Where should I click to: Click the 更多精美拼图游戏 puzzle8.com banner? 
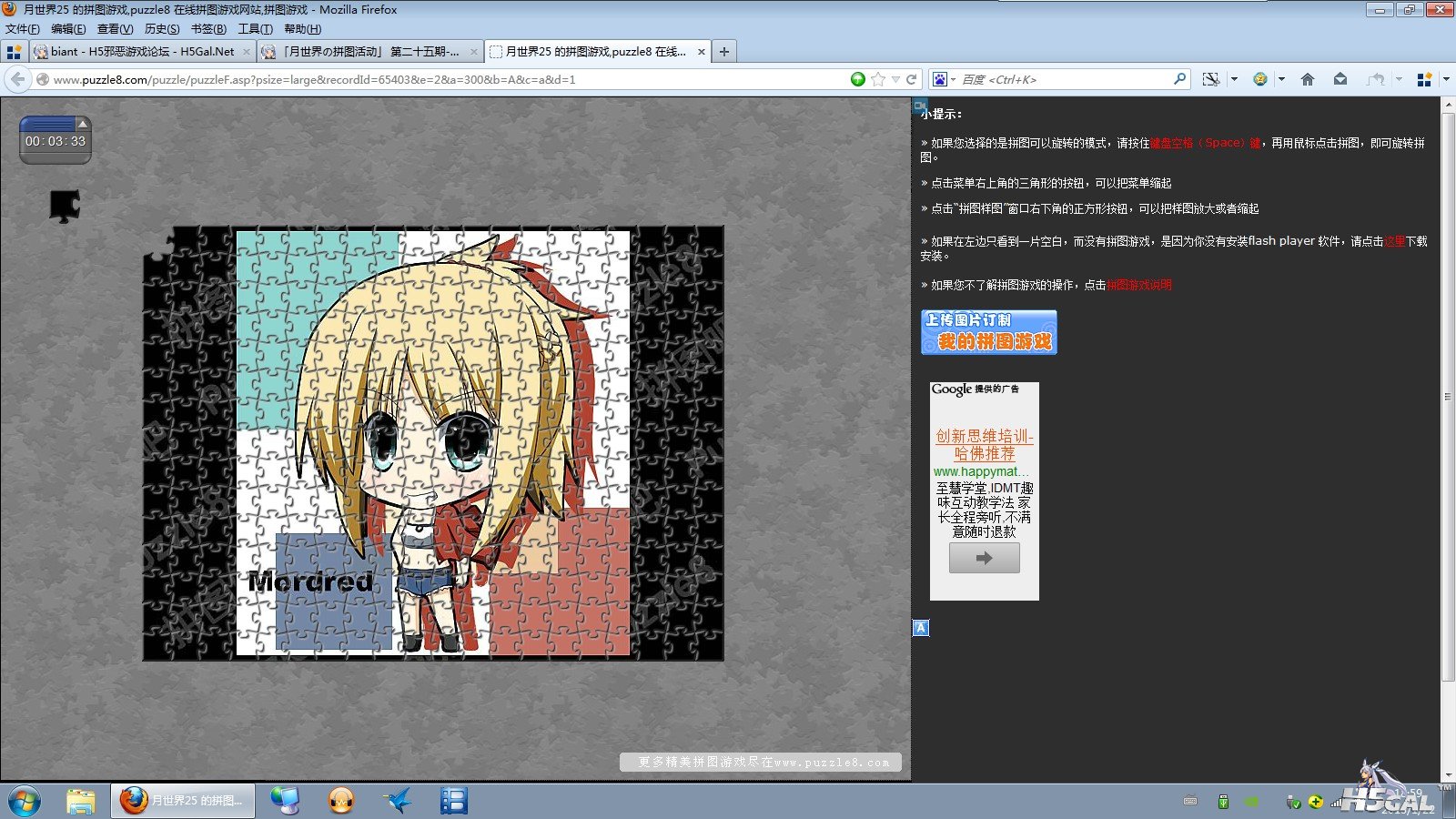[761, 762]
